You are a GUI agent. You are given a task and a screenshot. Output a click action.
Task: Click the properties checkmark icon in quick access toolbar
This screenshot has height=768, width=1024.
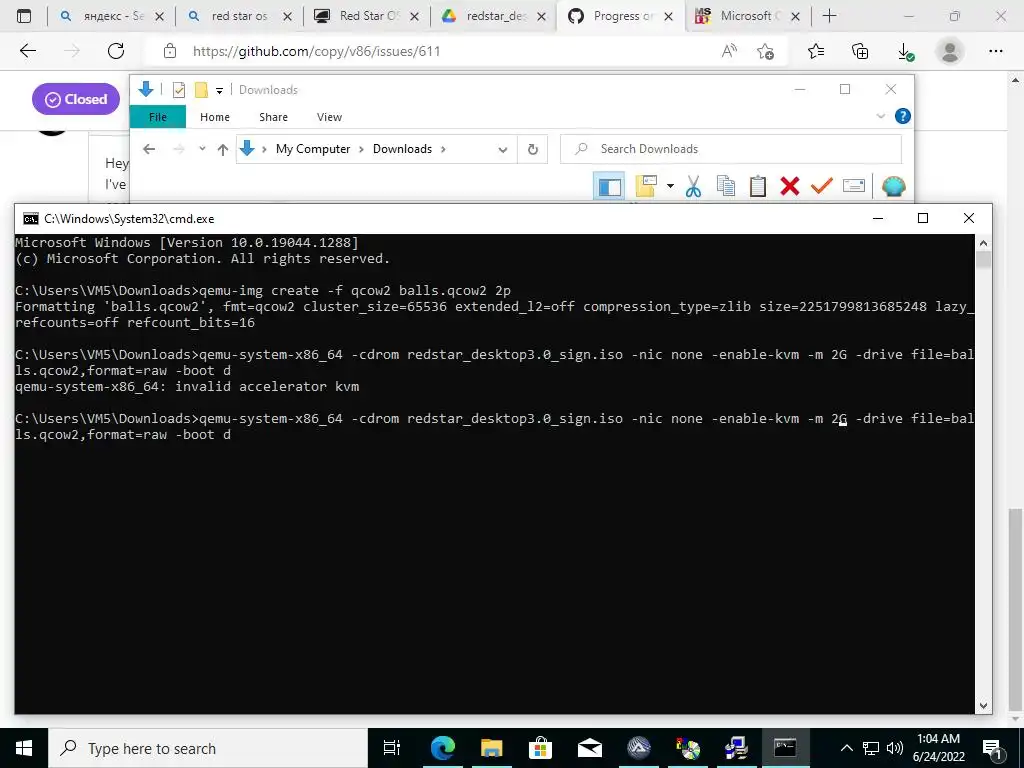click(x=178, y=90)
